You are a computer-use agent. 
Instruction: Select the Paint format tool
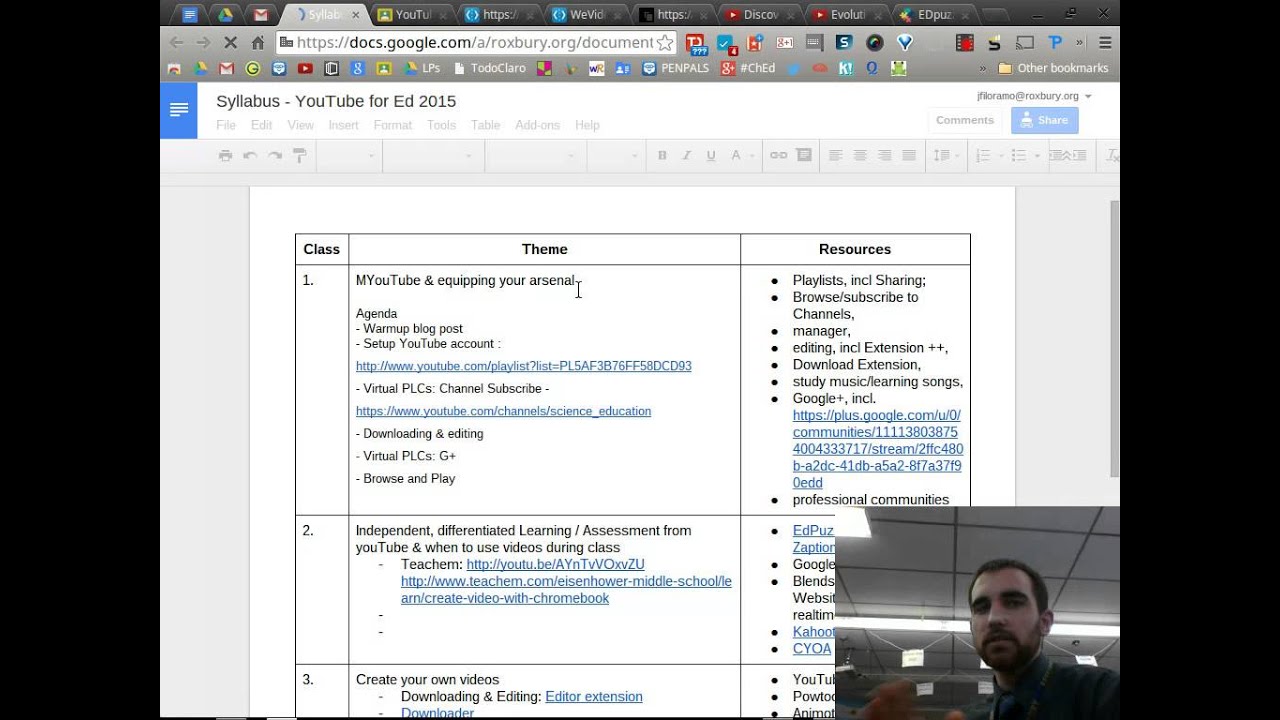tap(299, 155)
